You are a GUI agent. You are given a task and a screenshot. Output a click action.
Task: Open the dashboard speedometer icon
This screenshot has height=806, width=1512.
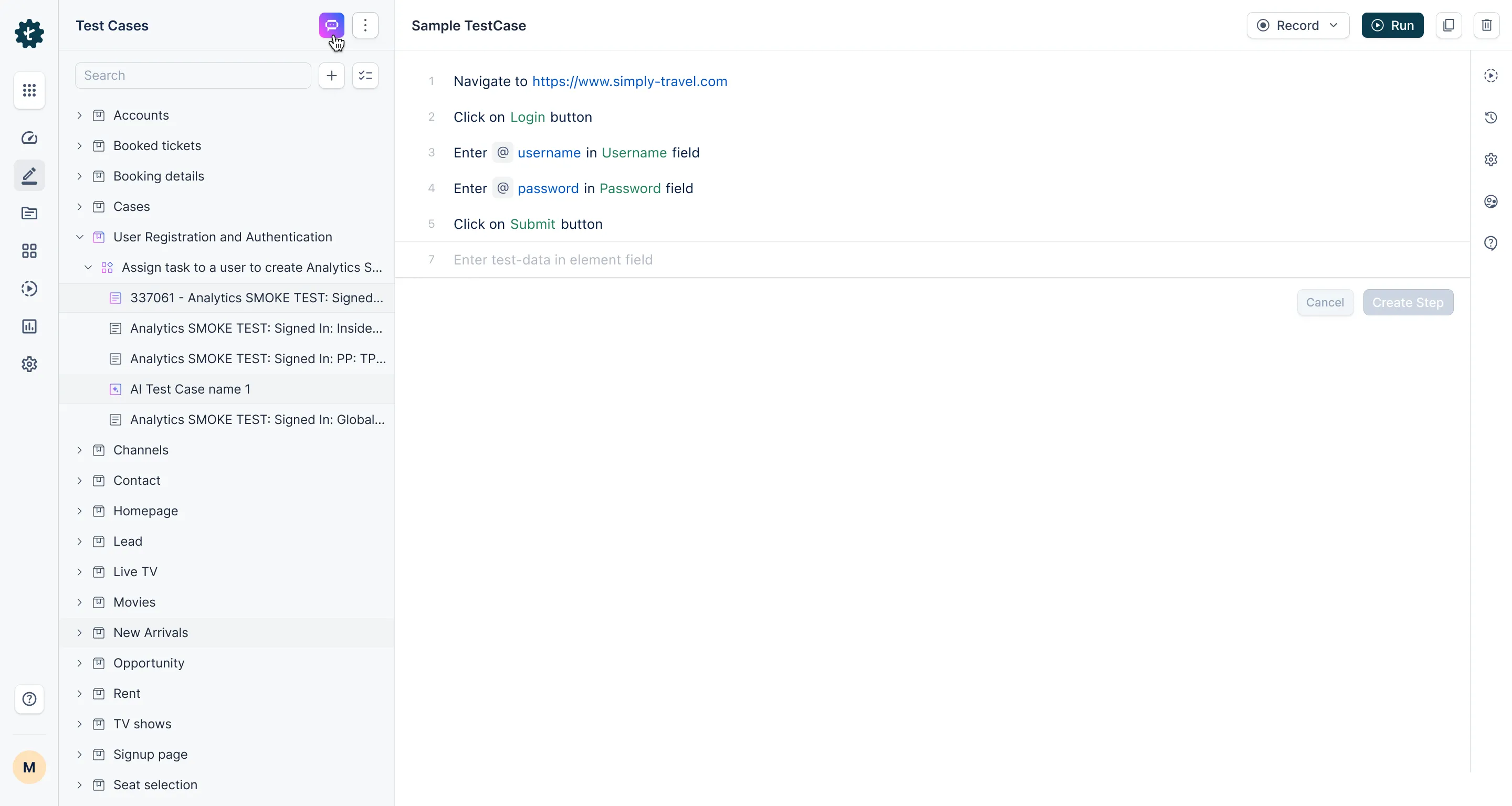pyautogui.click(x=29, y=138)
